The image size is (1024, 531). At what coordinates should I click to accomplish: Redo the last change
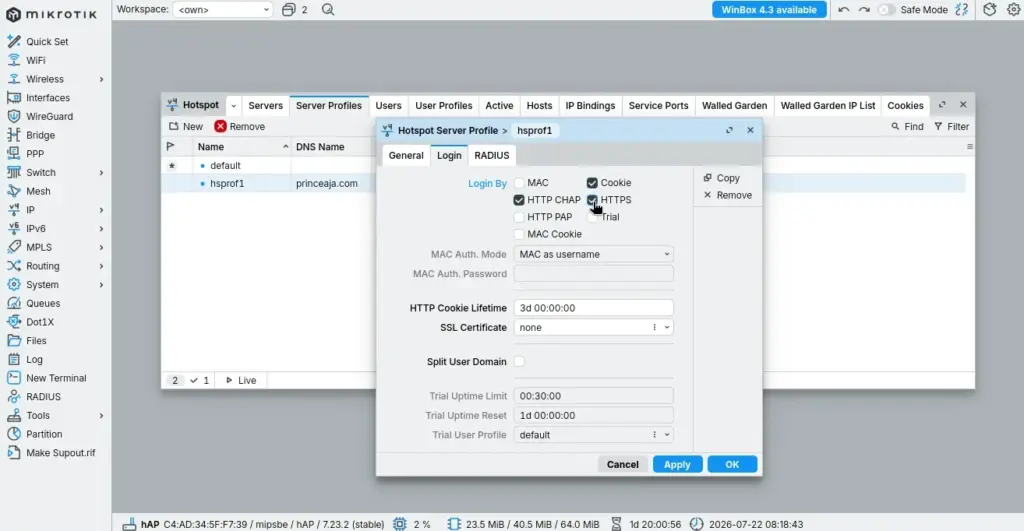[x=864, y=10]
